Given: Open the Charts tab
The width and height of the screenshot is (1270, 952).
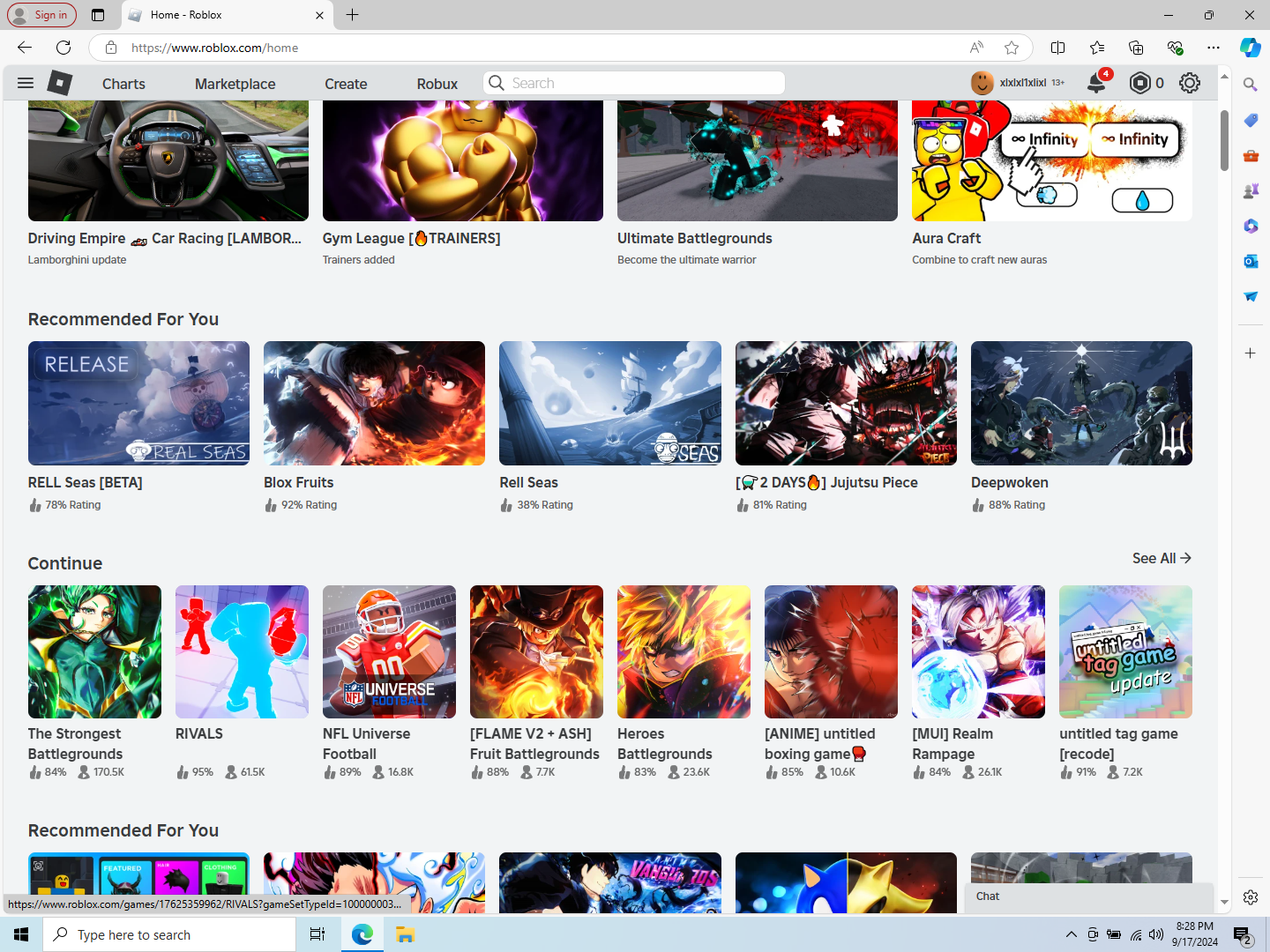Looking at the screenshot, I should pos(123,84).
